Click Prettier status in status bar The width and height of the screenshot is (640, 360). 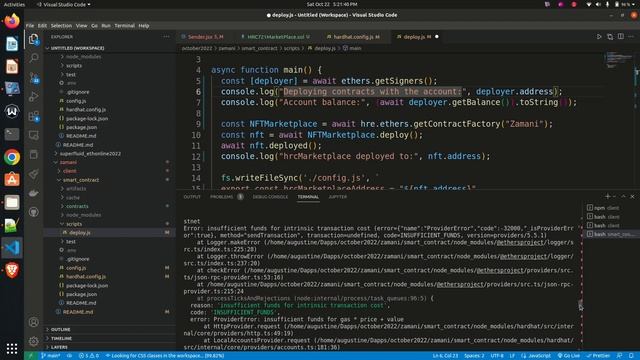coord(598,356)
